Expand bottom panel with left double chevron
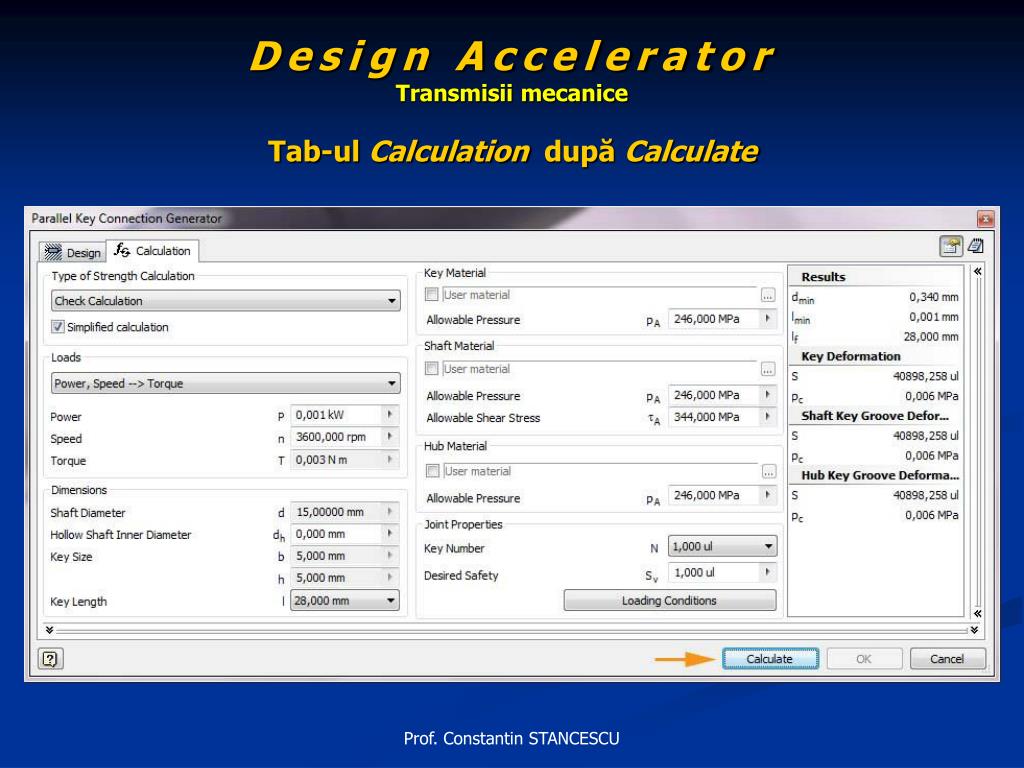Screen dimensions: 1024x768 [50, 630]
